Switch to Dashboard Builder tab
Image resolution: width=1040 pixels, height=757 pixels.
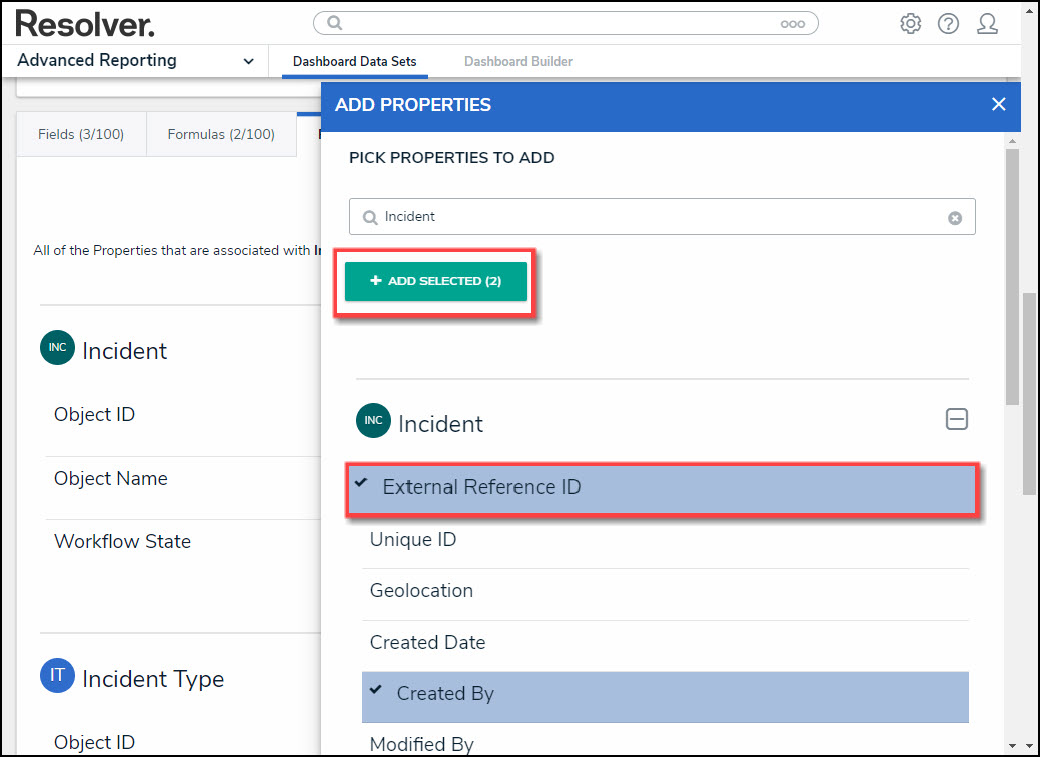[x=518, y=62]
